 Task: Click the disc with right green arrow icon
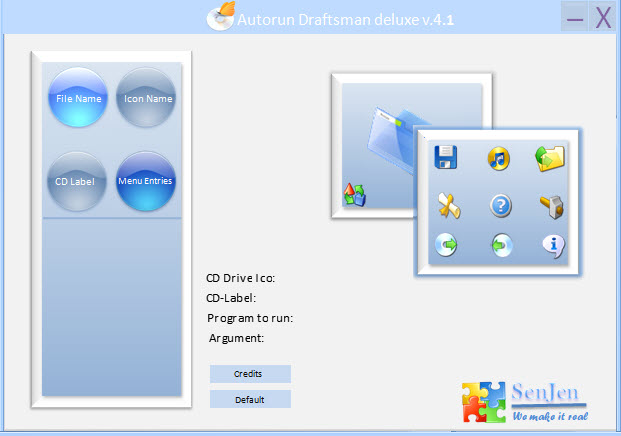pyautogui.click(x=446, y=245)
